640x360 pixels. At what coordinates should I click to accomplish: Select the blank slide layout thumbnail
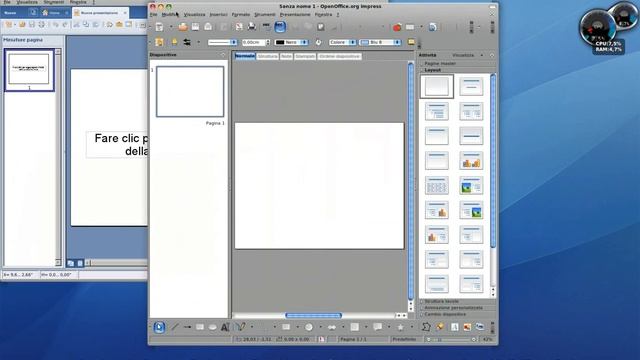(x=437, y=86)
